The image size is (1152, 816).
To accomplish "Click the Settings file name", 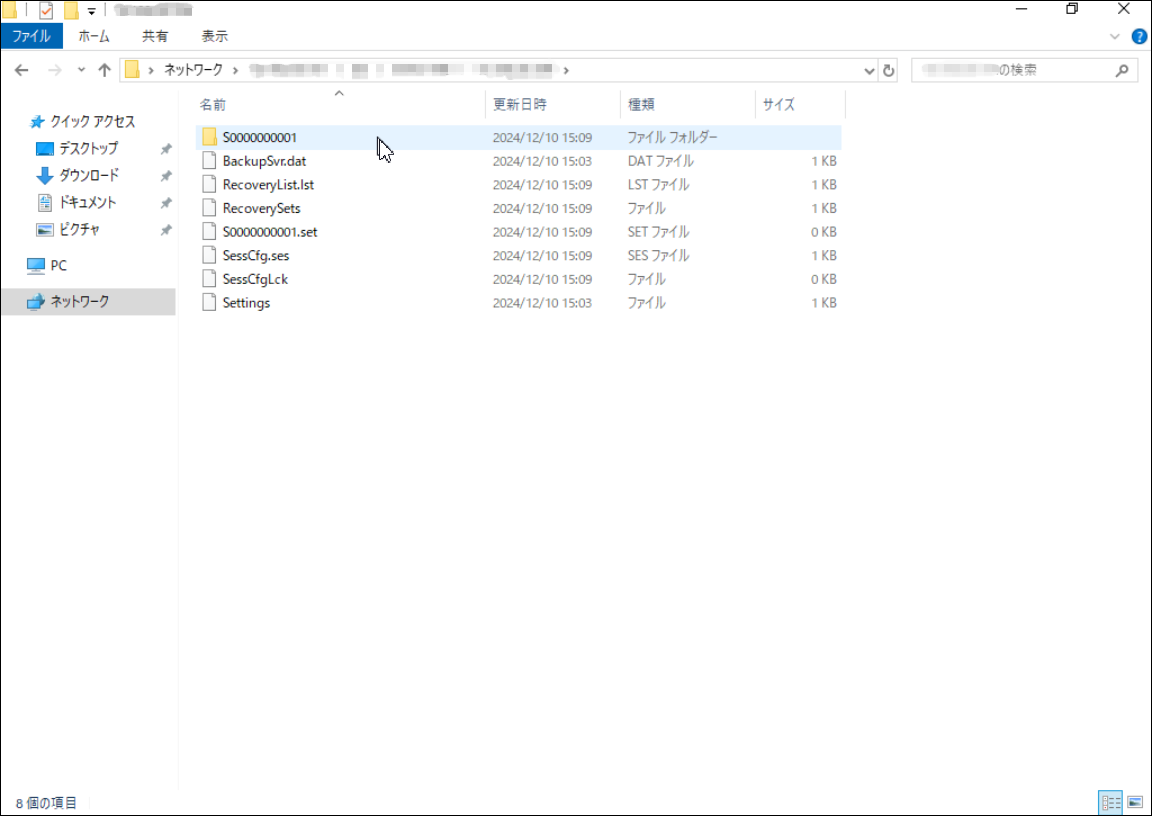I will pos(246,303).
